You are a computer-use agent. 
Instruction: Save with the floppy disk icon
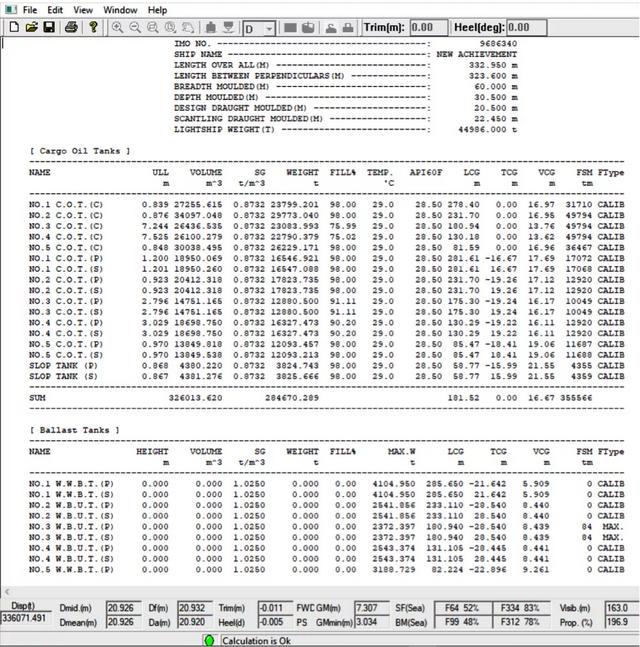(49, 28)
